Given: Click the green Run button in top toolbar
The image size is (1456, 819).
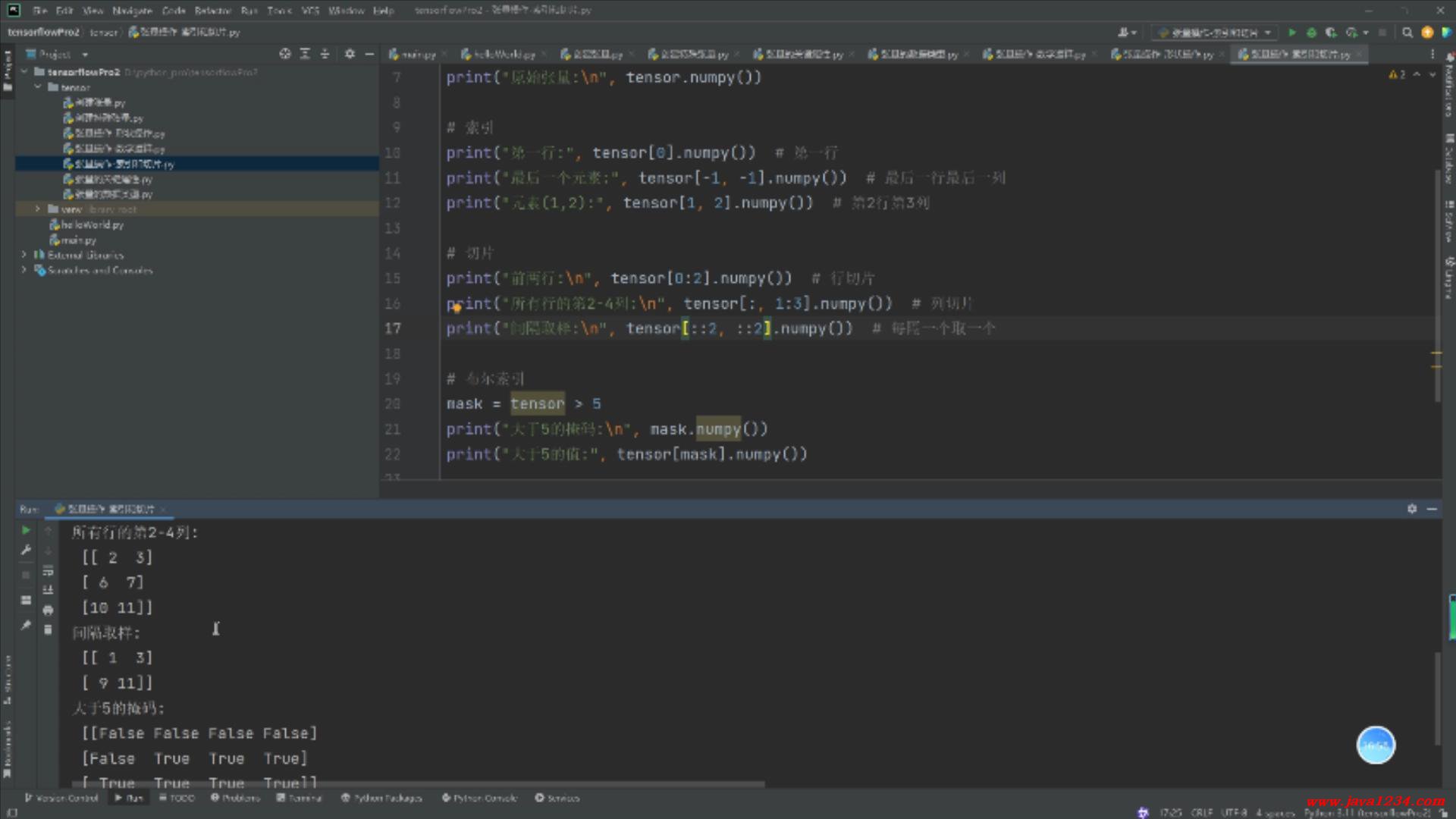Looking at the screenshot, I should (x=1291, y=33).
